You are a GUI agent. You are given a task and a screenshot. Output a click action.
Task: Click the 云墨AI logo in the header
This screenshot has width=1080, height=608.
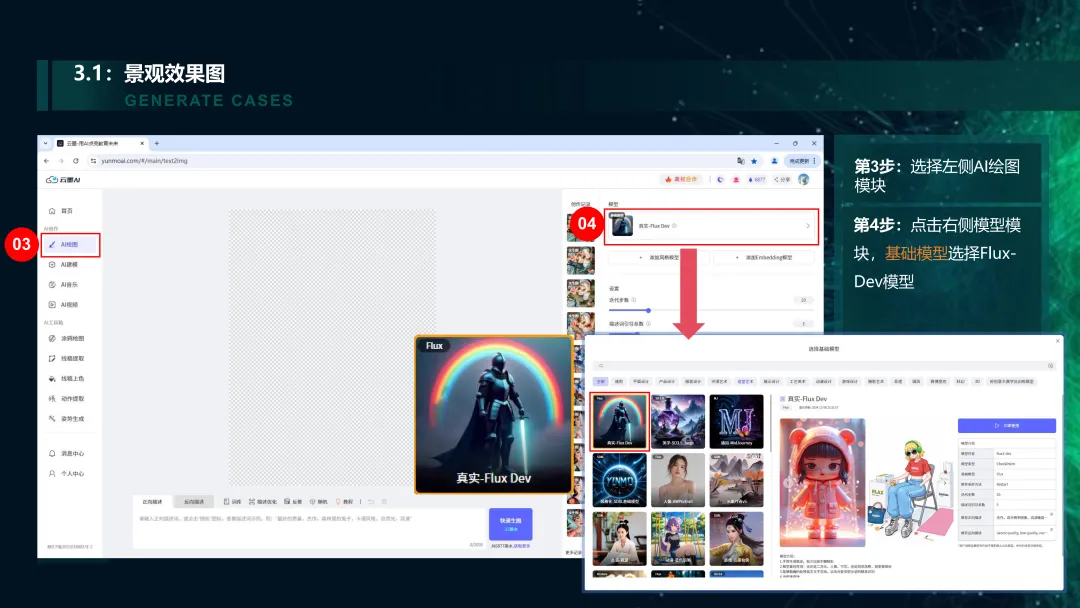coord(63,180)
